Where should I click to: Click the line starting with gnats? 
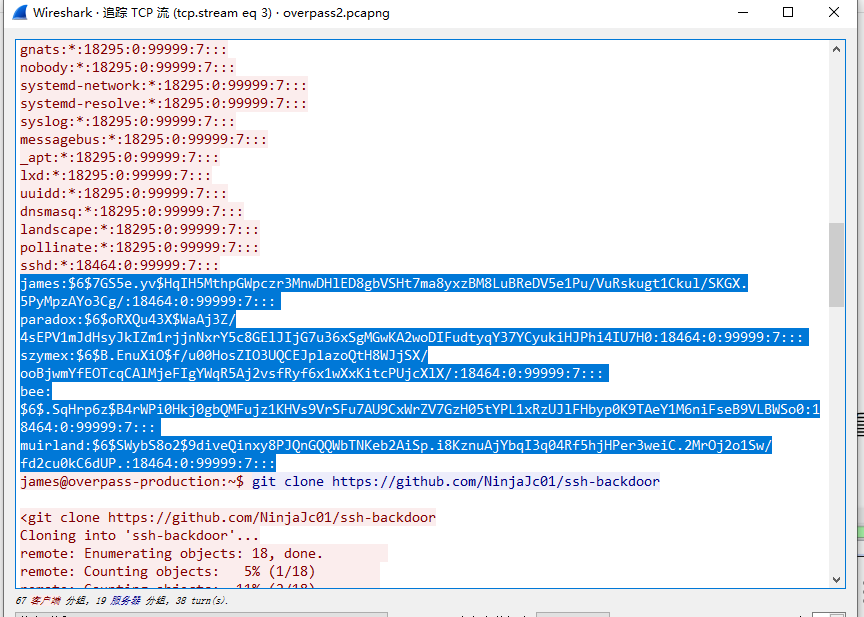[x=123, y=50]
